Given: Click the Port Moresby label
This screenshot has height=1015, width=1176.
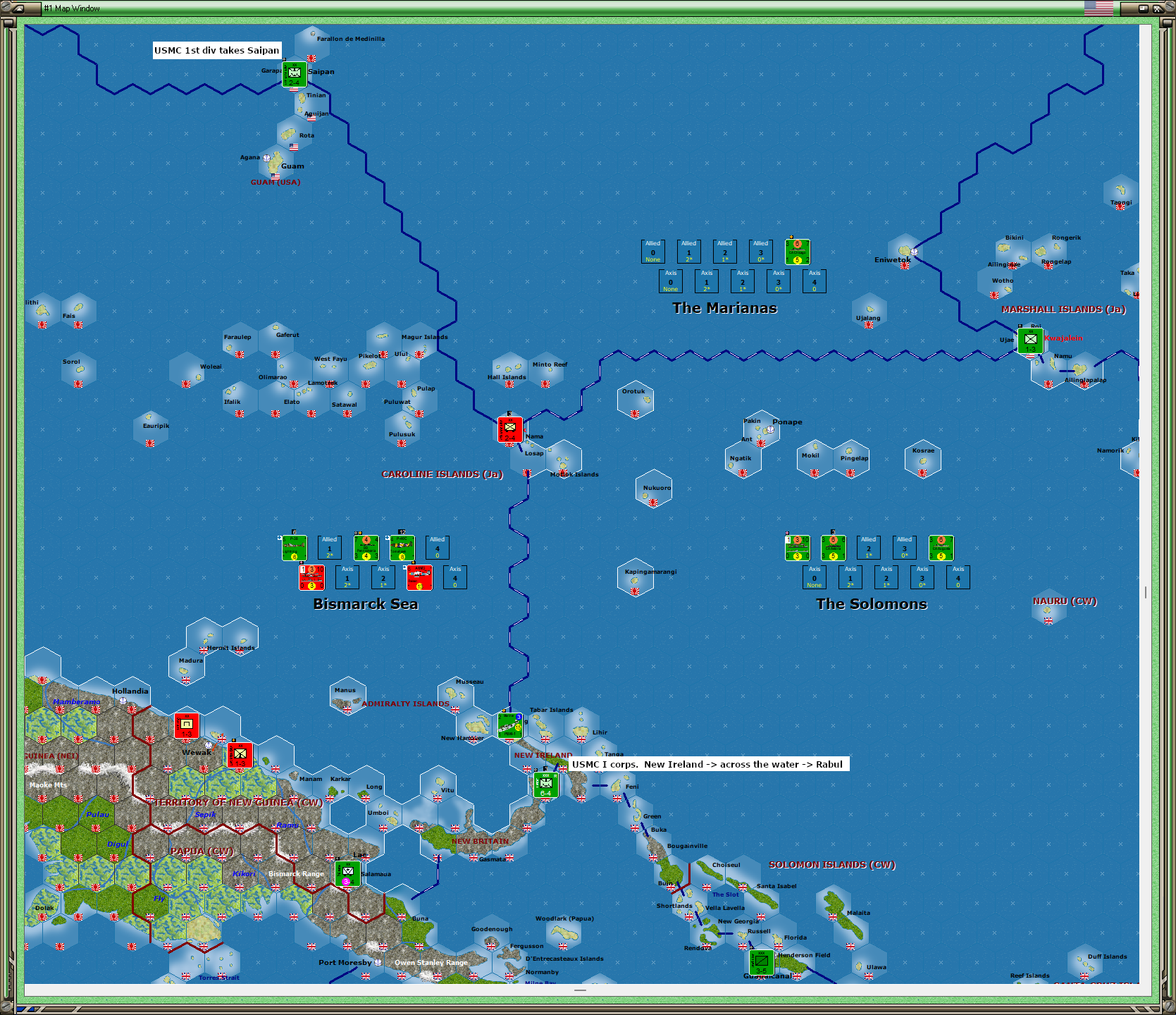Looking at the screenshot, I should pos(345,962).
